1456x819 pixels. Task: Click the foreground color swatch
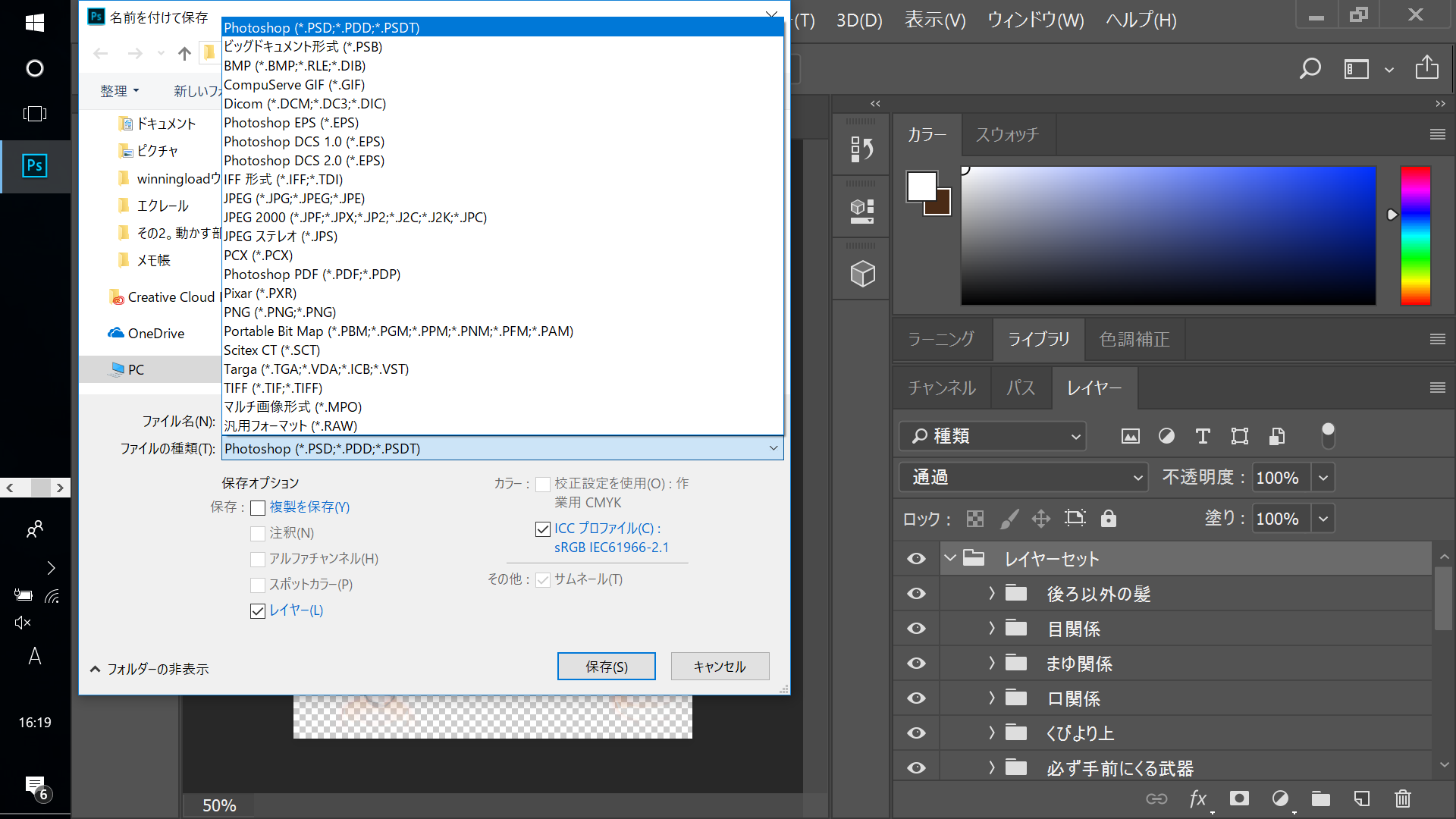tap(922, 187)
